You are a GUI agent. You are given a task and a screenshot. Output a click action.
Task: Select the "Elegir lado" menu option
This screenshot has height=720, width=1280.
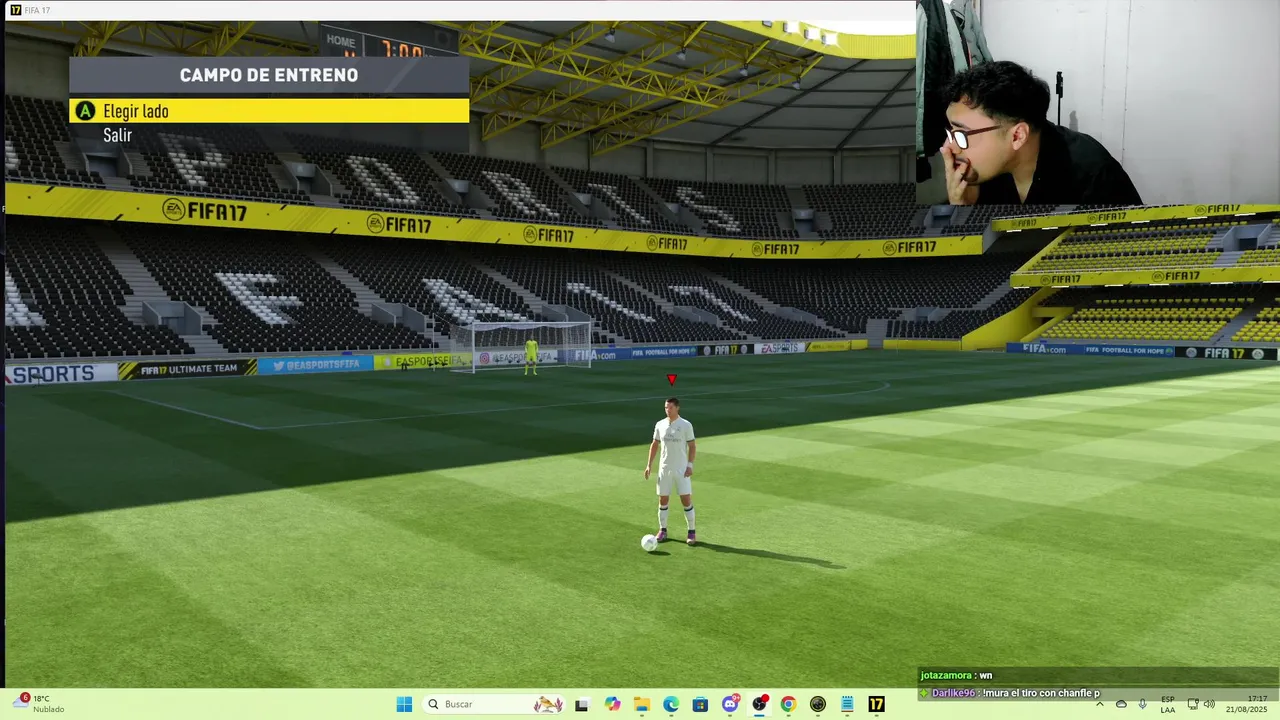click(269, 111)
